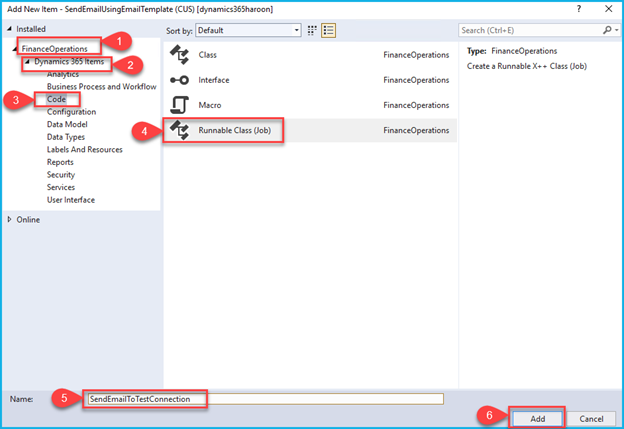
Task: Open Labels And Resources category
Action: pyautogui.click(x=84, y=150)
